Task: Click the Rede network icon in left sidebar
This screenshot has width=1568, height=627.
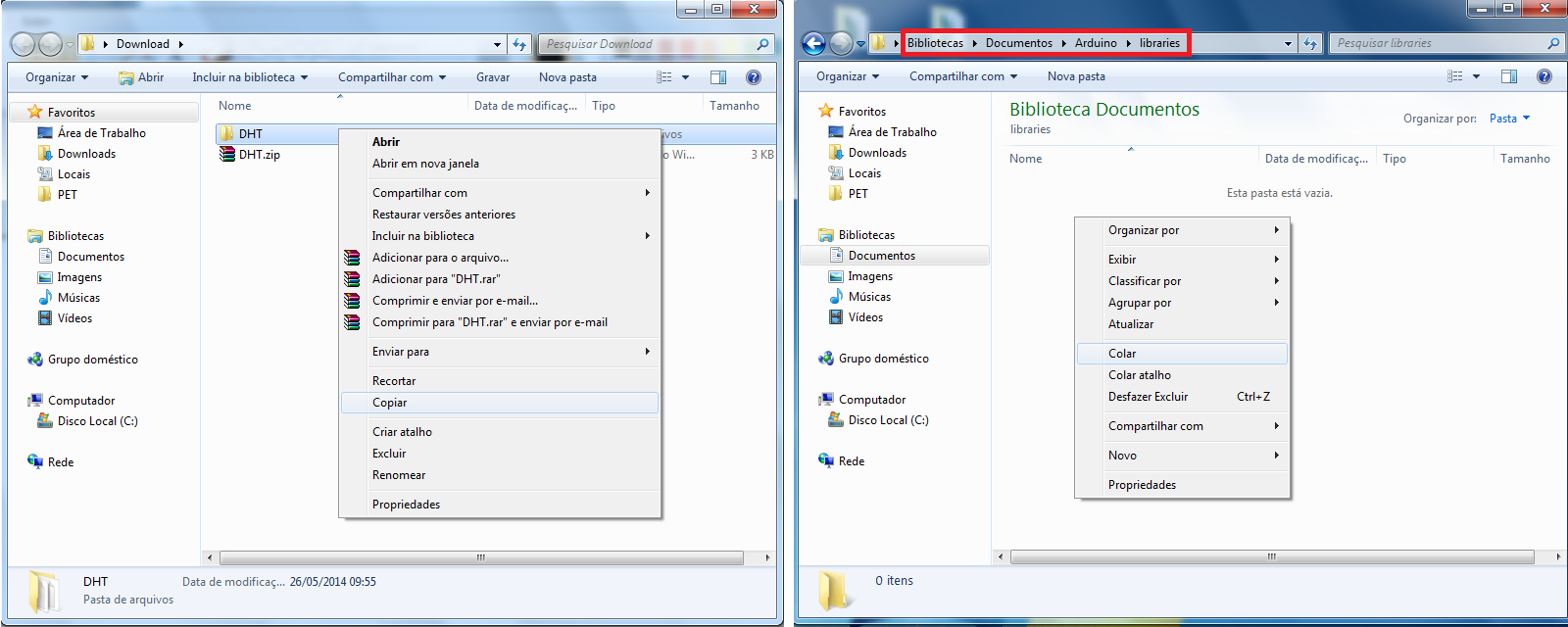Action: tap(35, 461)
